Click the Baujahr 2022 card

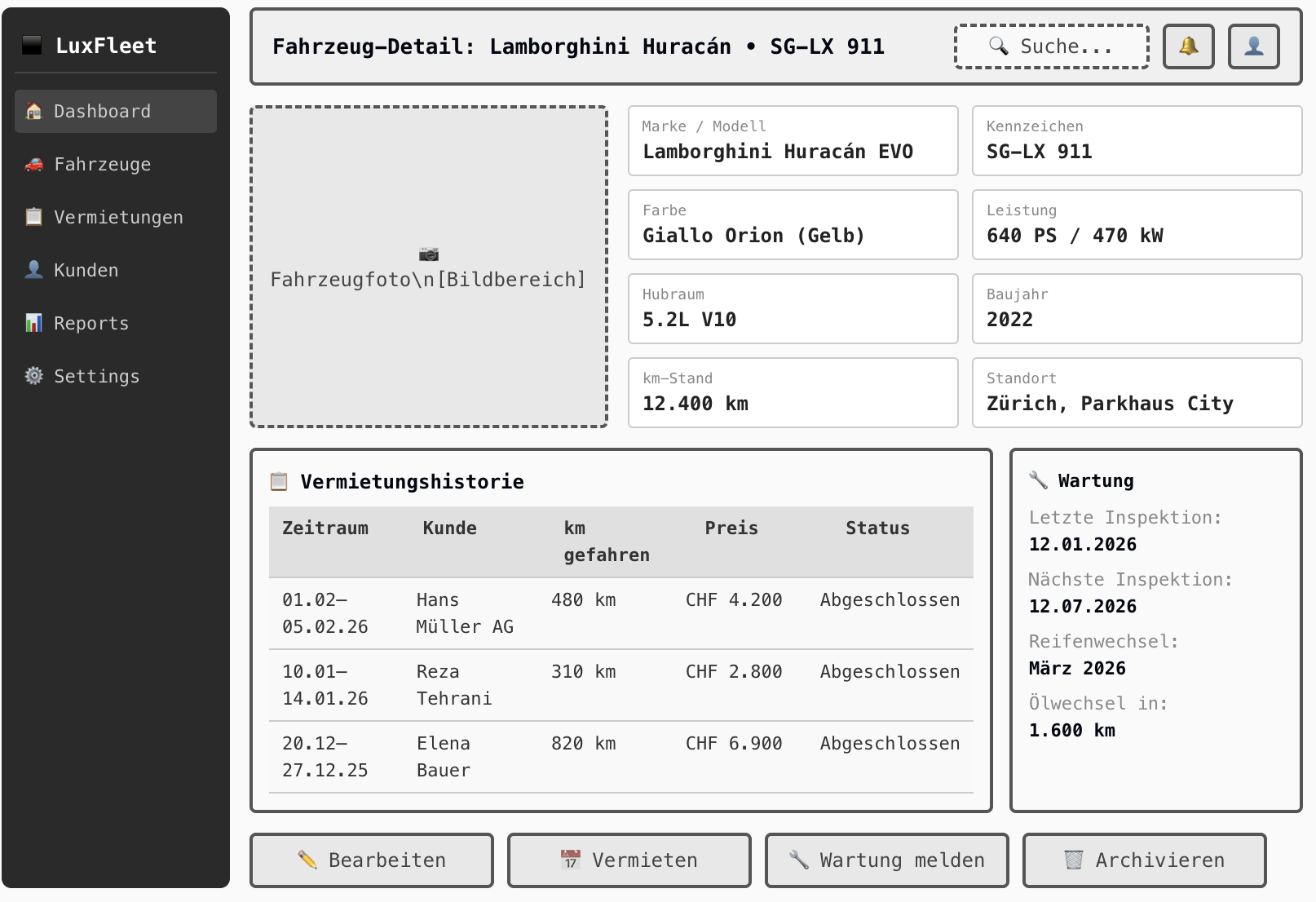click(1137, 308)
